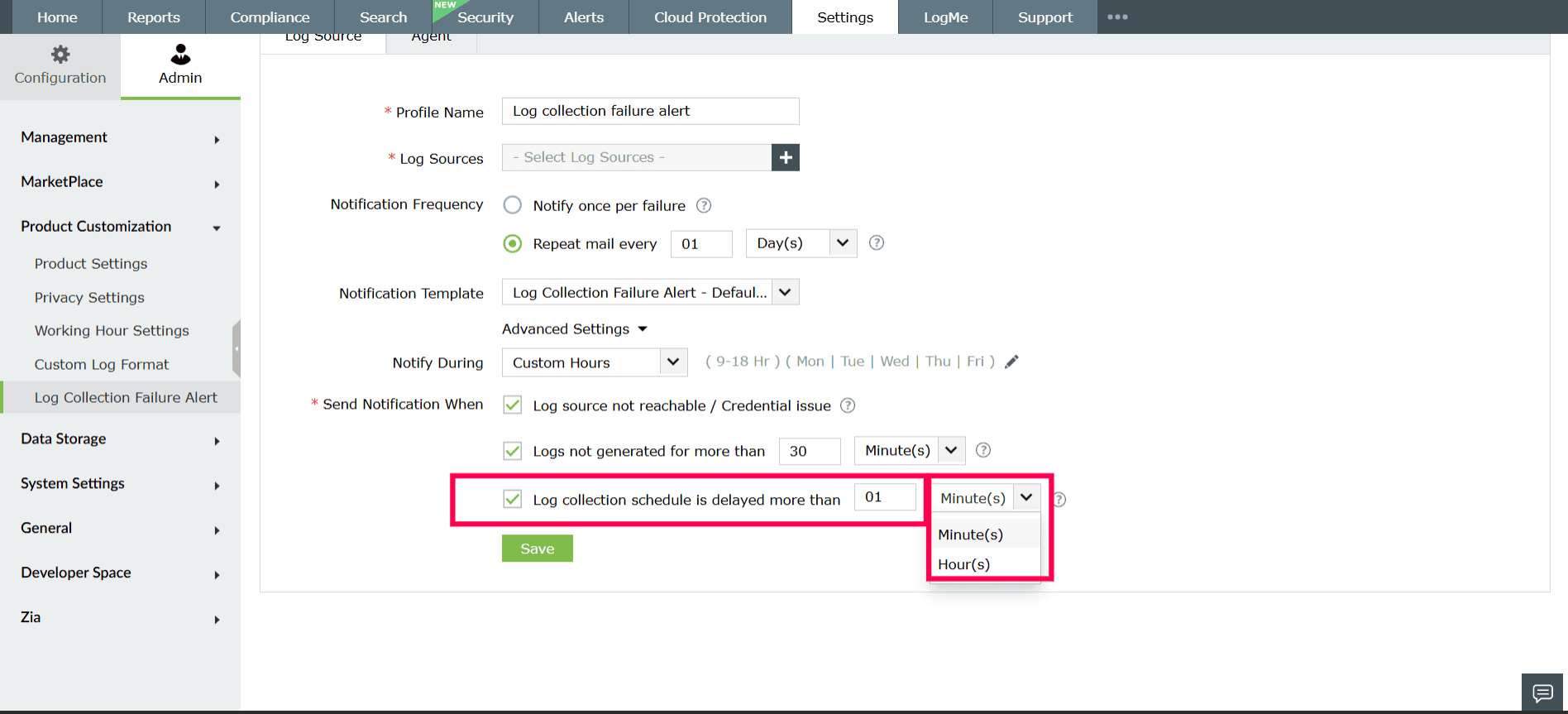The height and width of the screenshot is (714, 1568).
Task: Collapse the Advanced Settings section
Action: coord(575,328)
